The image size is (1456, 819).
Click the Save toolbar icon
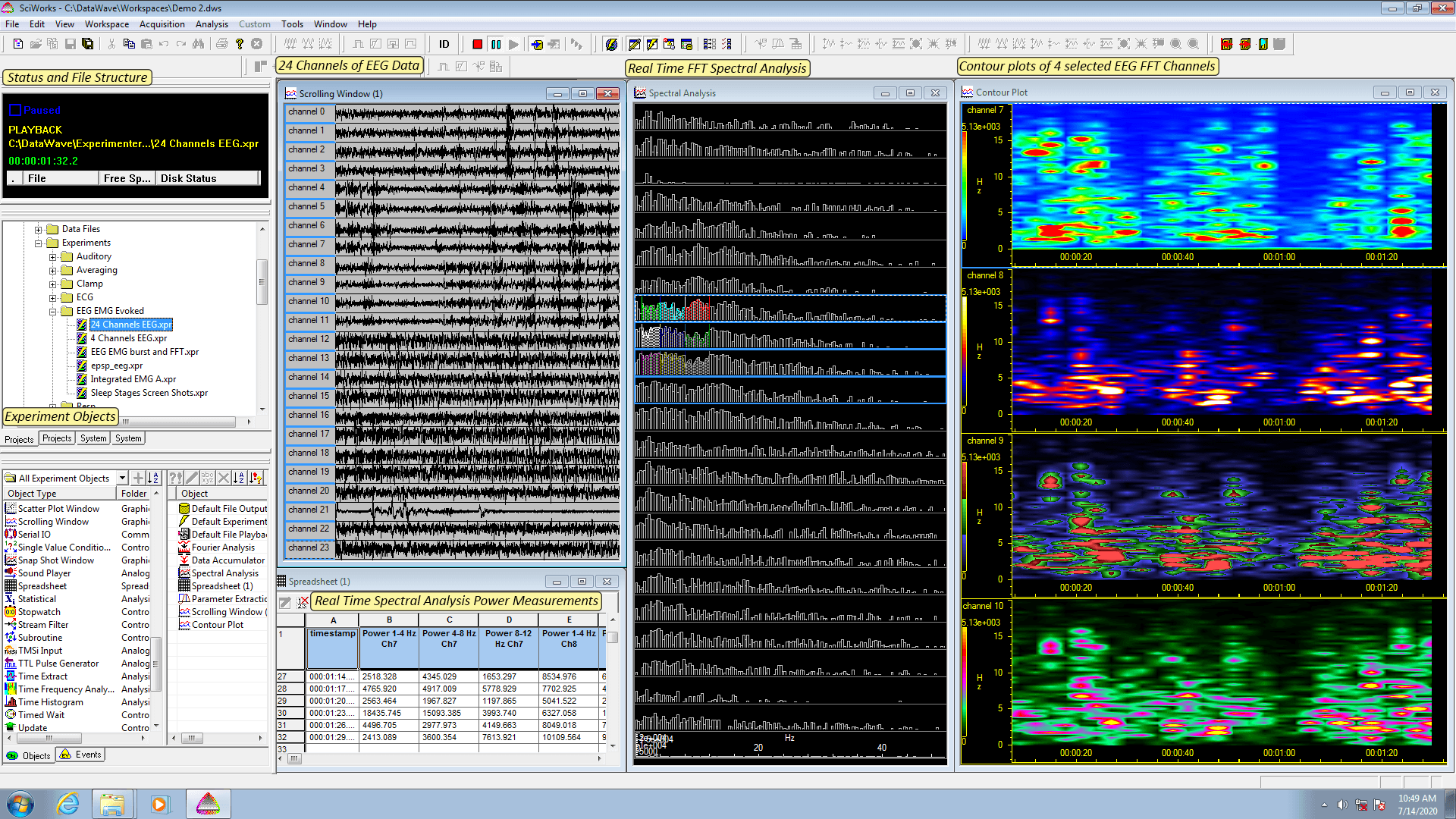pyautogui.click(x=70, y=44)
